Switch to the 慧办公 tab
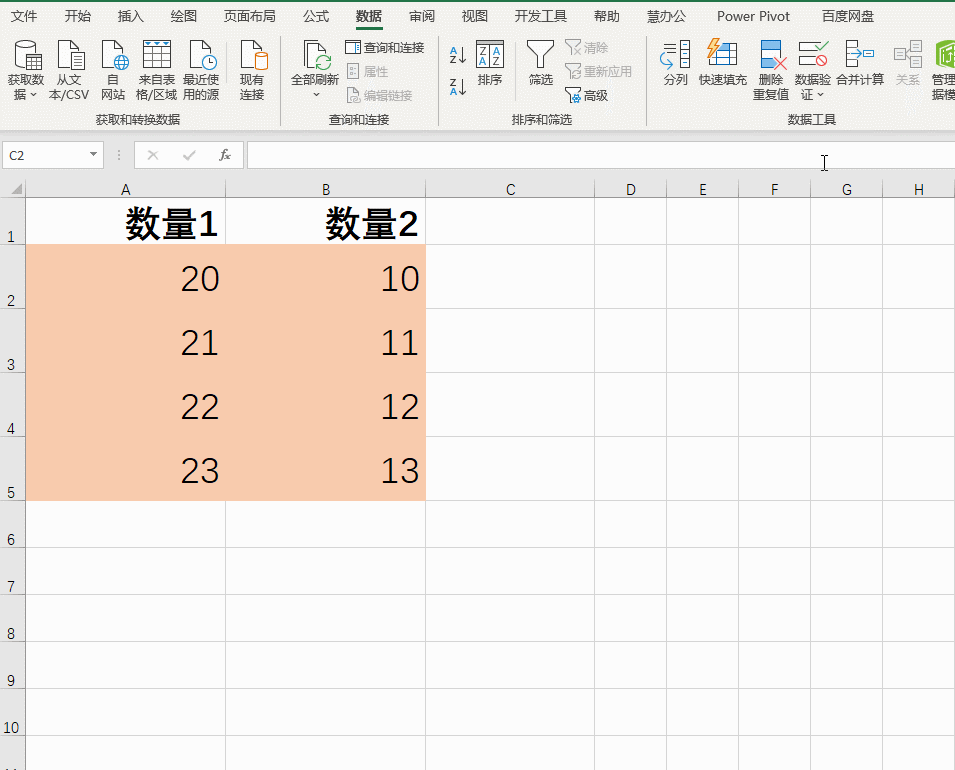 coord(666,16)
